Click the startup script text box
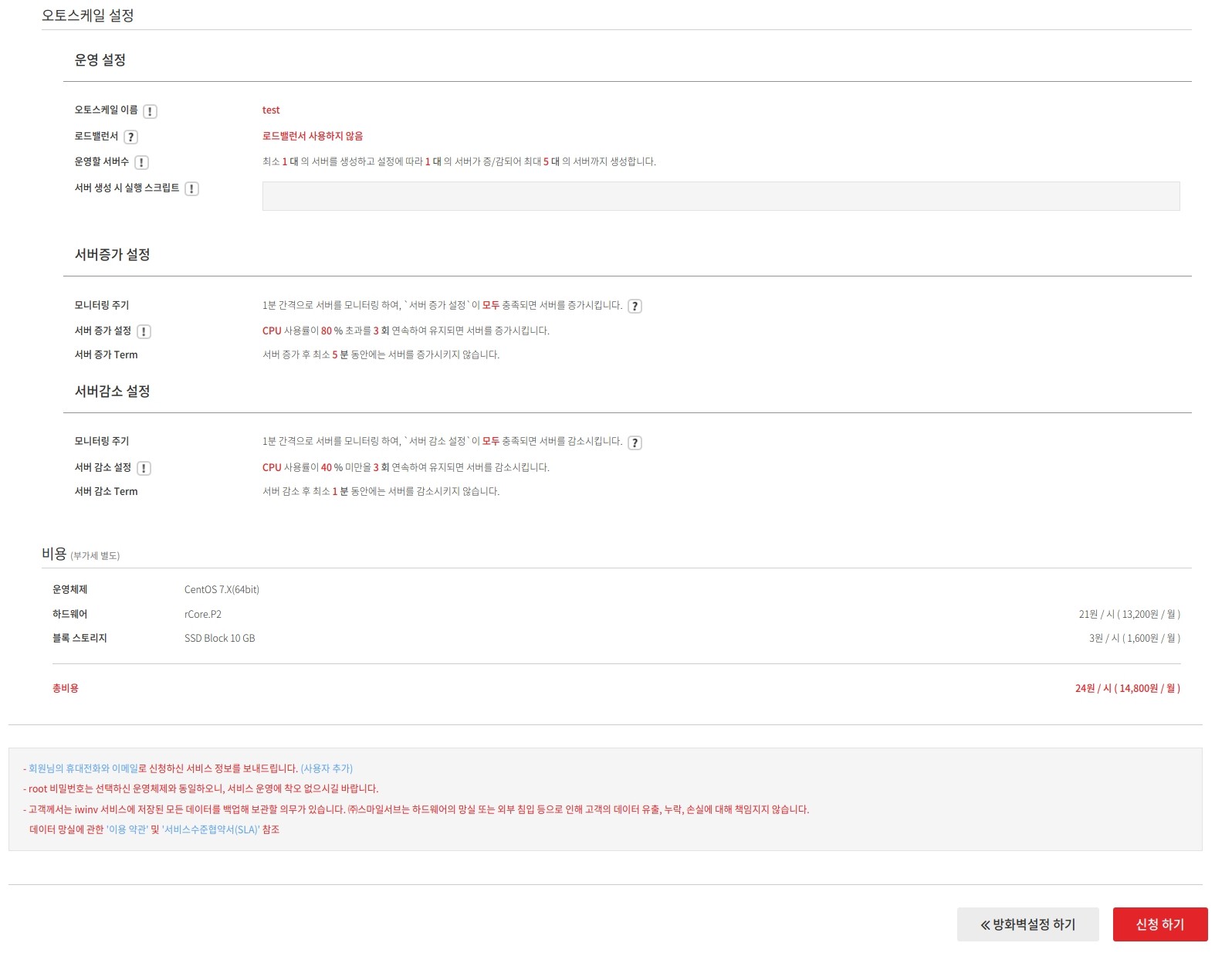 (721, 196)
